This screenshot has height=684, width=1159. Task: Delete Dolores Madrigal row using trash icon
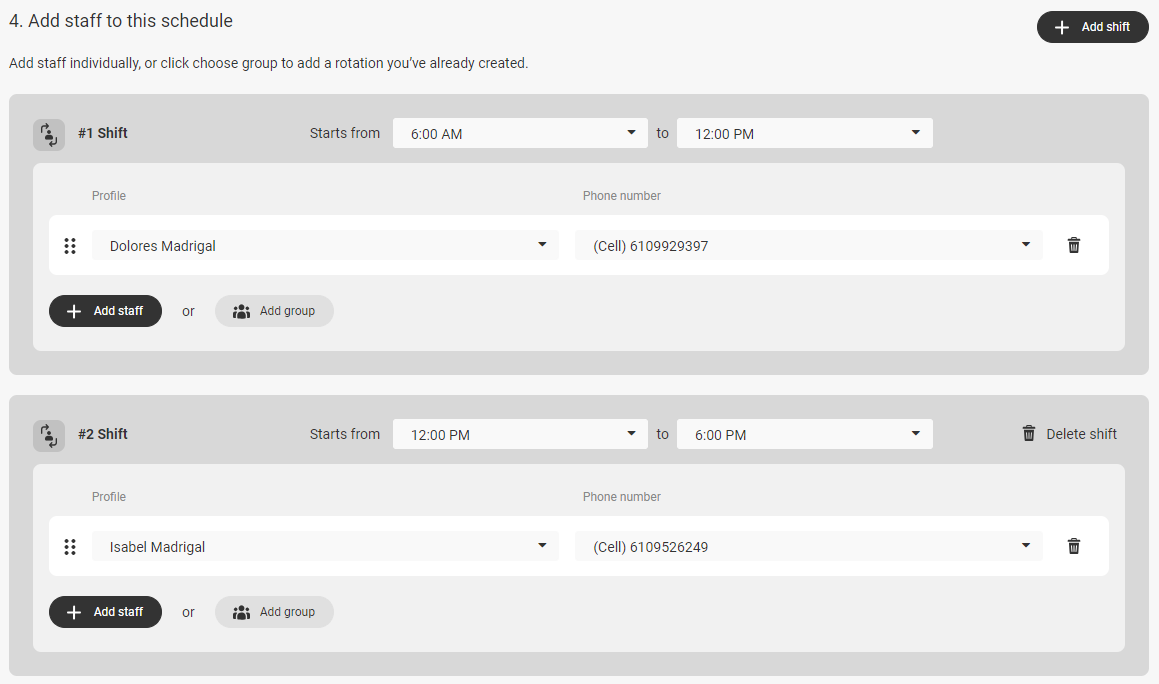click(1073, 245)
